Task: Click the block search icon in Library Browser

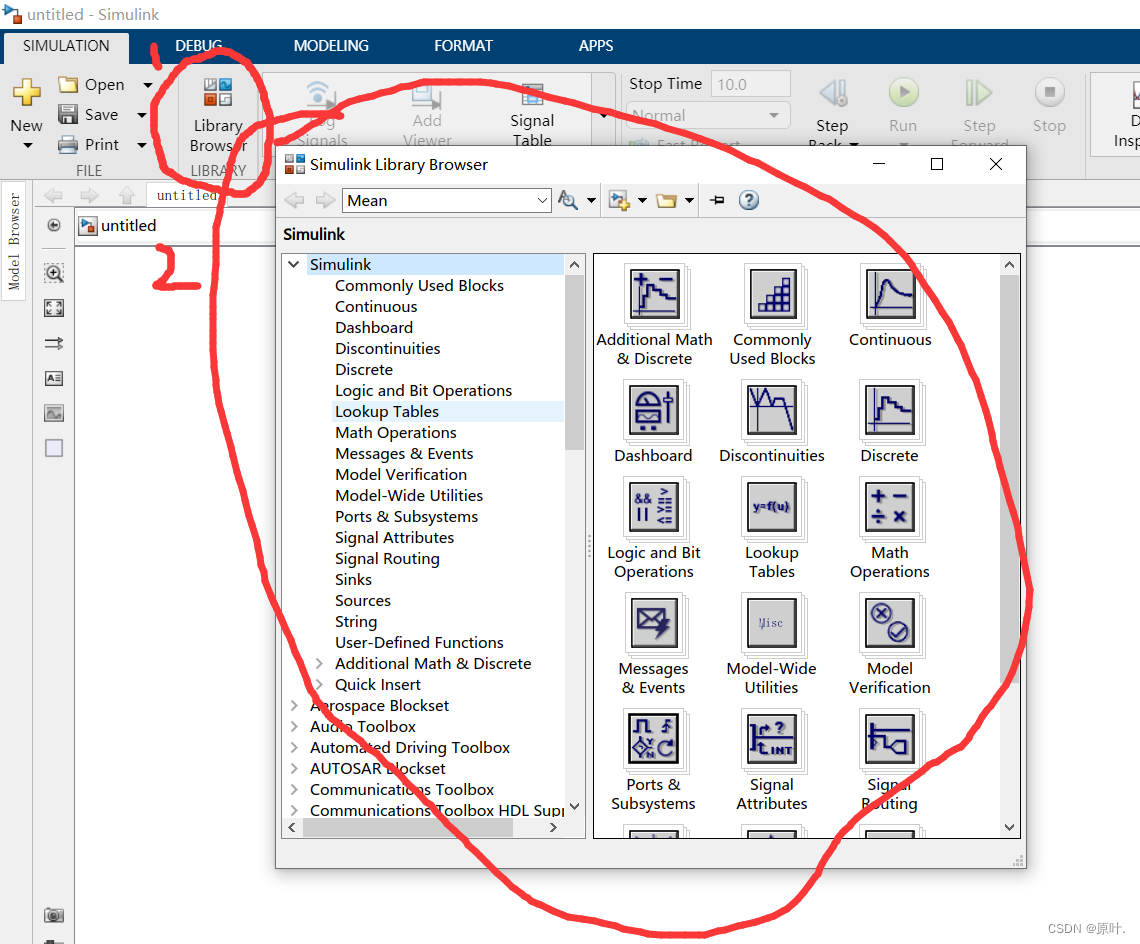Action: [x=568, y=200]
